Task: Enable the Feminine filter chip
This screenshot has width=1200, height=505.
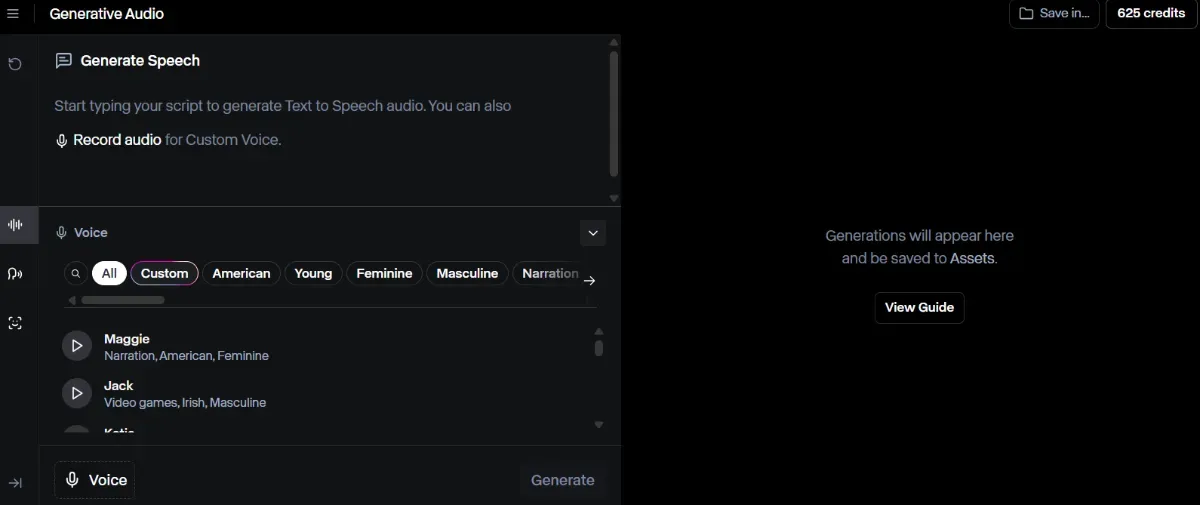Action: [x=384, y=273]
